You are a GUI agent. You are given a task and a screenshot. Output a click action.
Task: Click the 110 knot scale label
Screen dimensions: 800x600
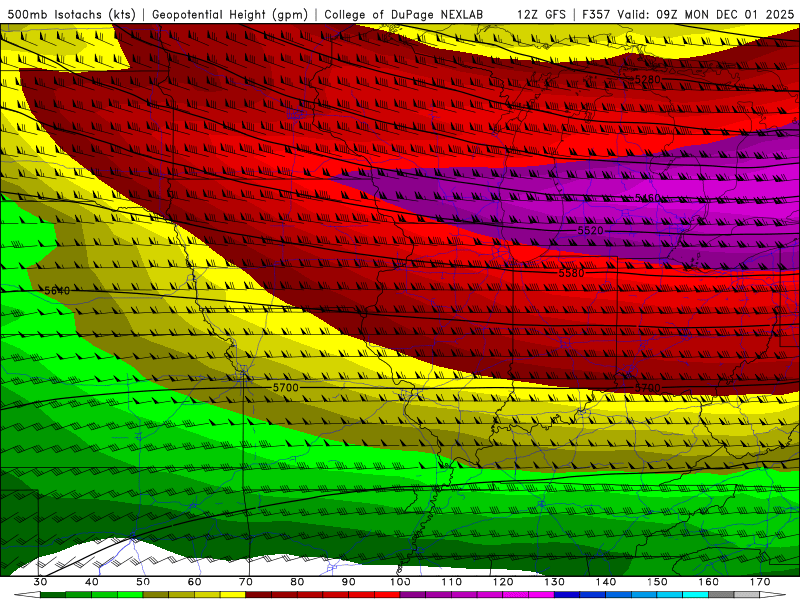coord(452,582)
